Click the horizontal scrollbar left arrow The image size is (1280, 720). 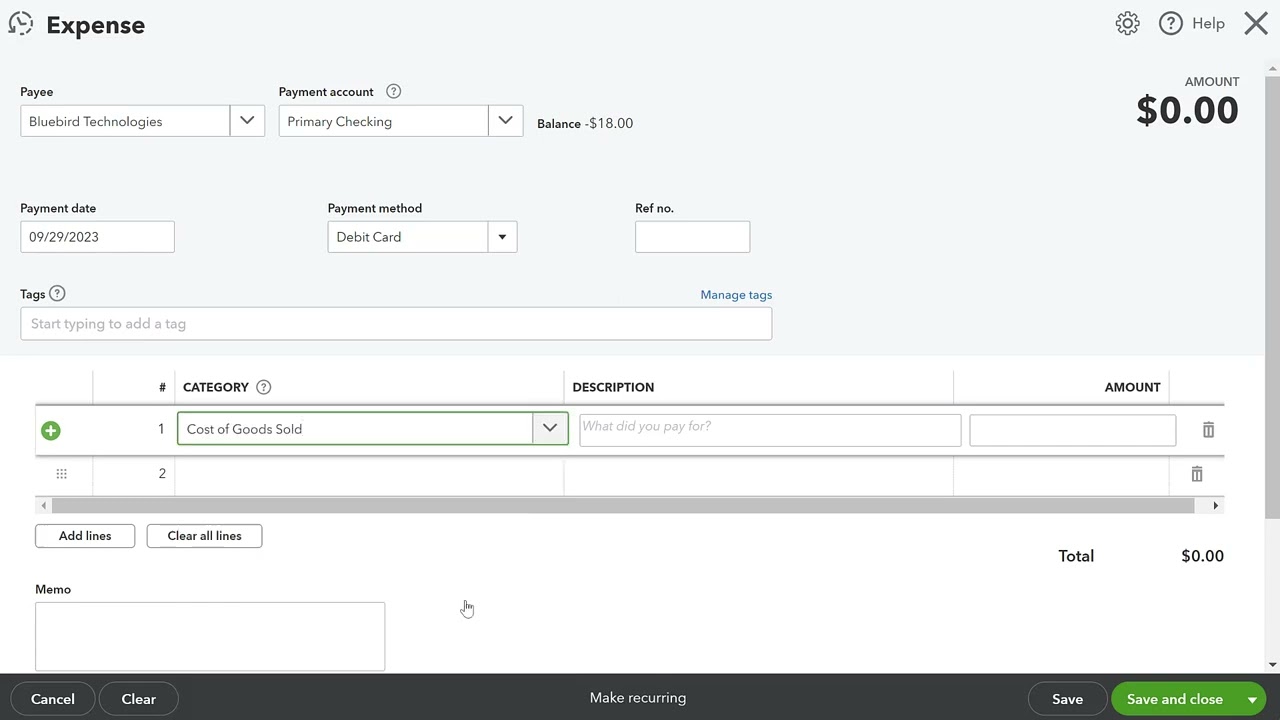(43, 506)
